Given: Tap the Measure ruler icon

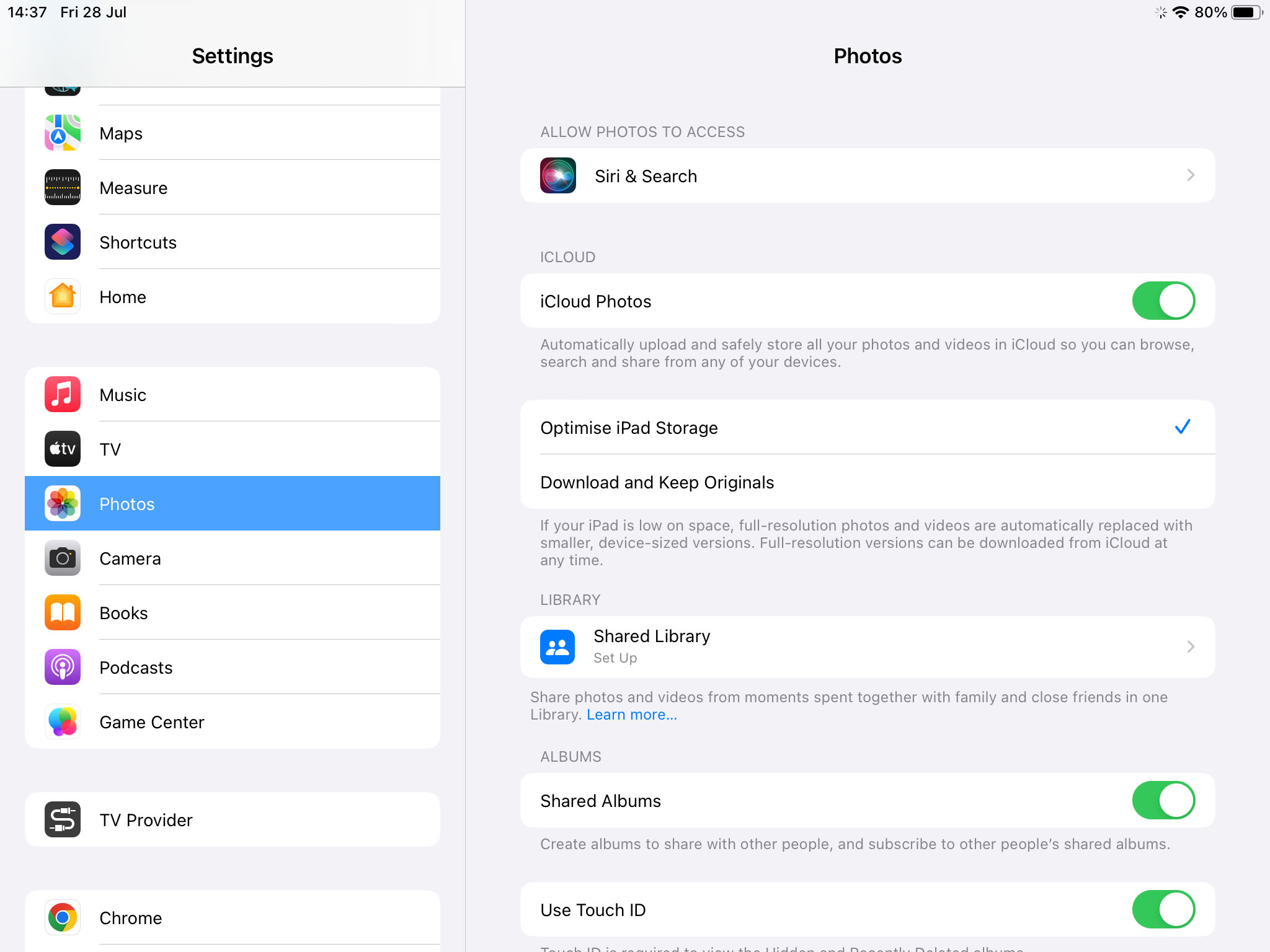Looking at the screenshot, I should [x=63, y=187].
